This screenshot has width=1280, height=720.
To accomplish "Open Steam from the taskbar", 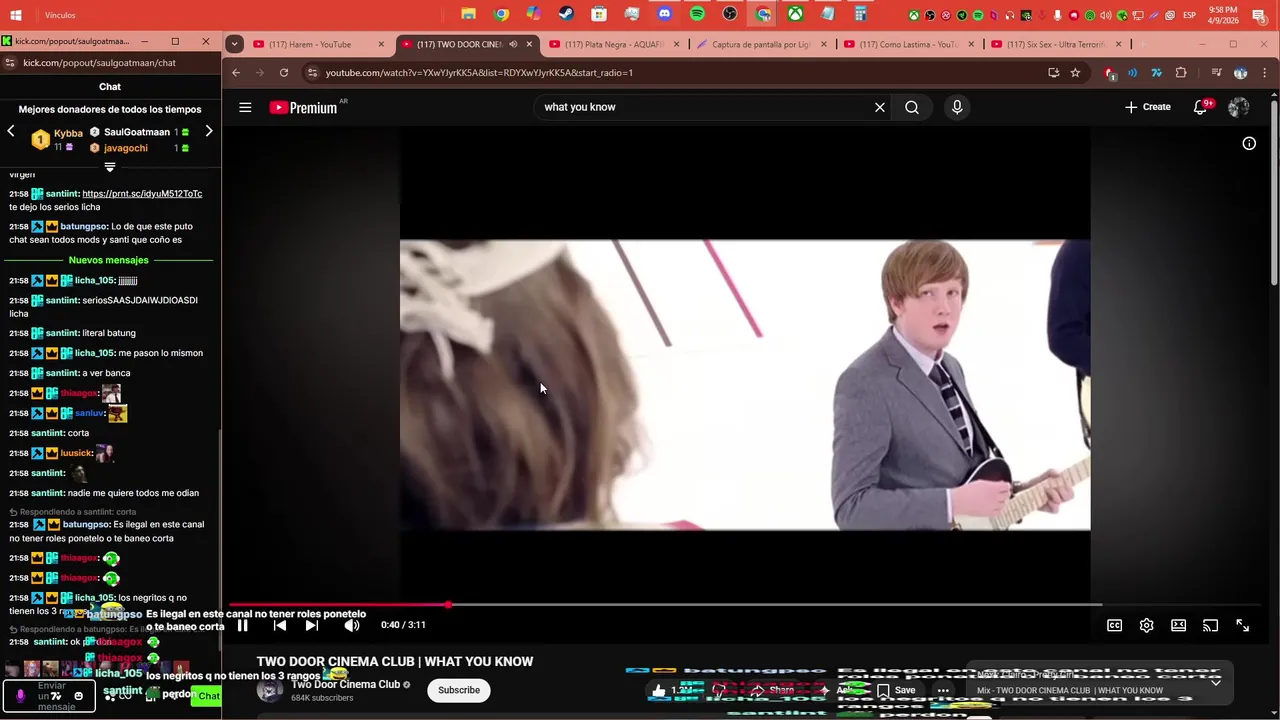I will pos(566,14).
